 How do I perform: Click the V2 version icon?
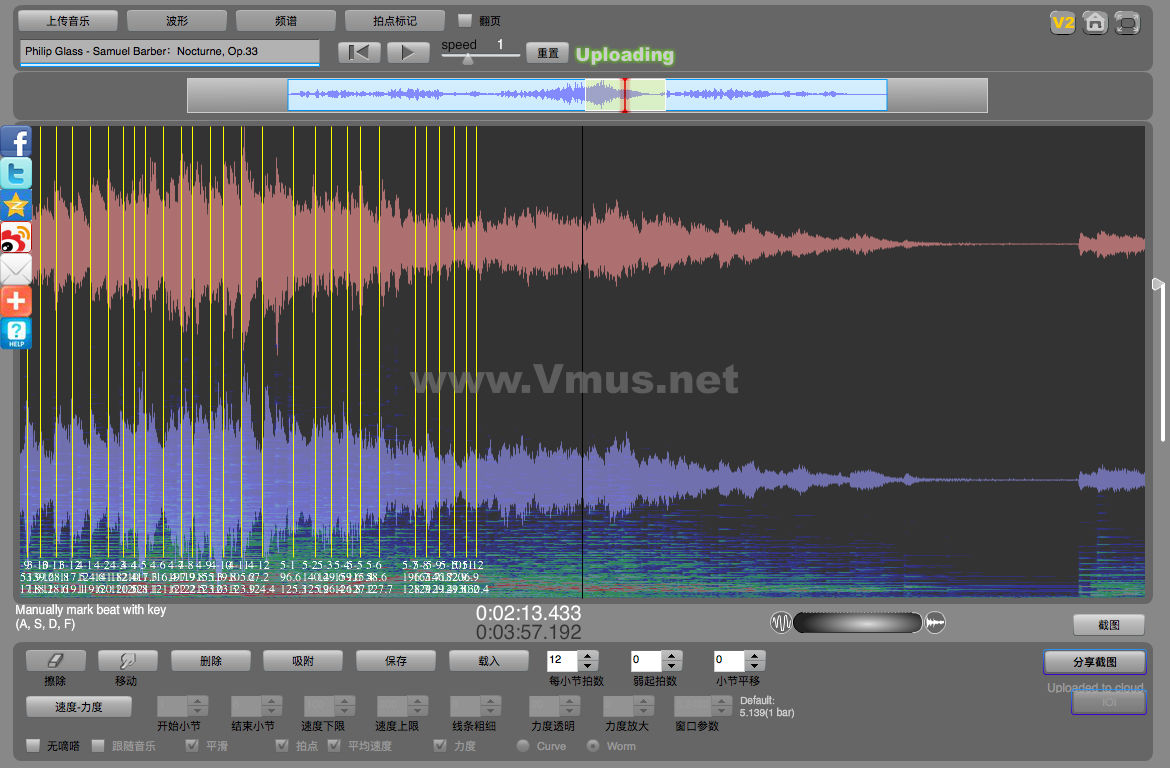point(1062,22)
